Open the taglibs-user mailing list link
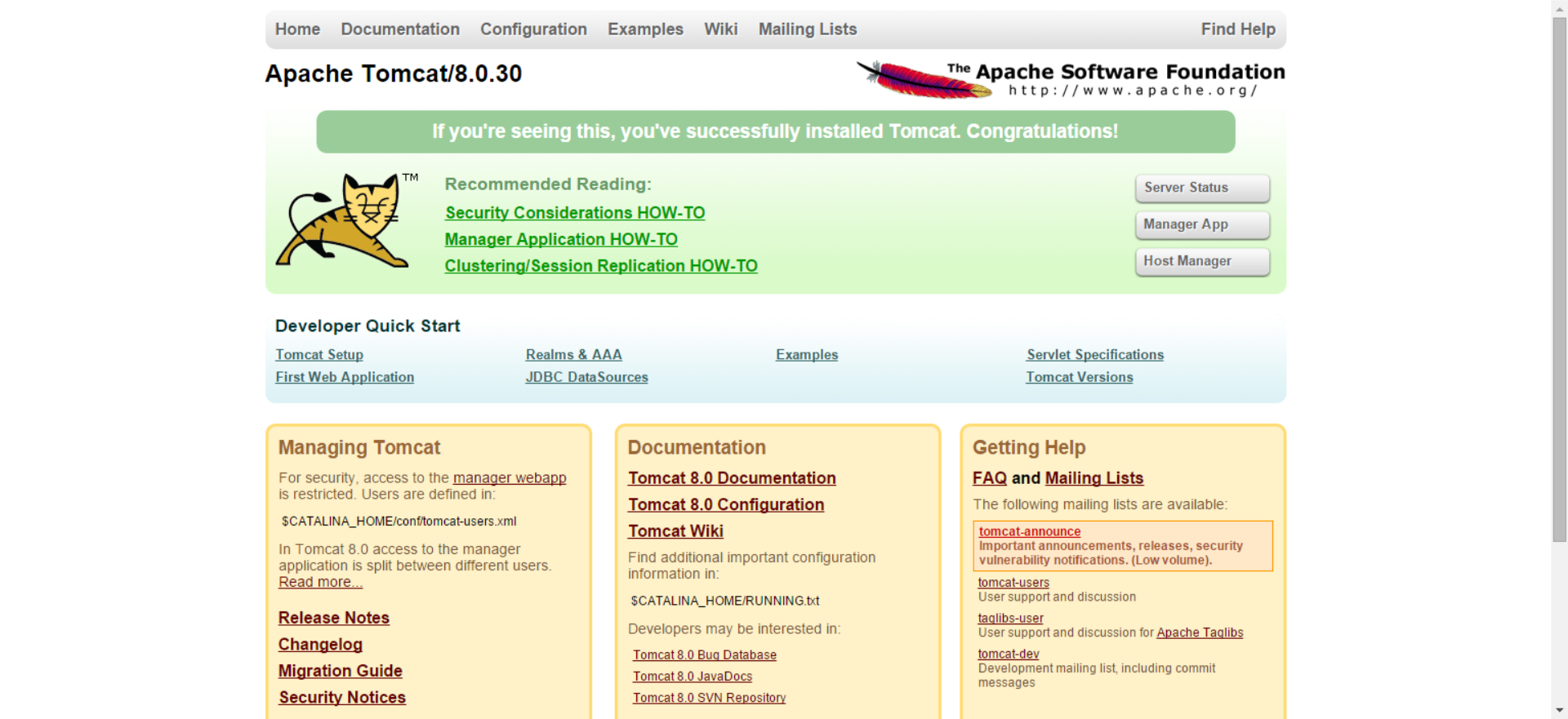 pos(1011,619)
